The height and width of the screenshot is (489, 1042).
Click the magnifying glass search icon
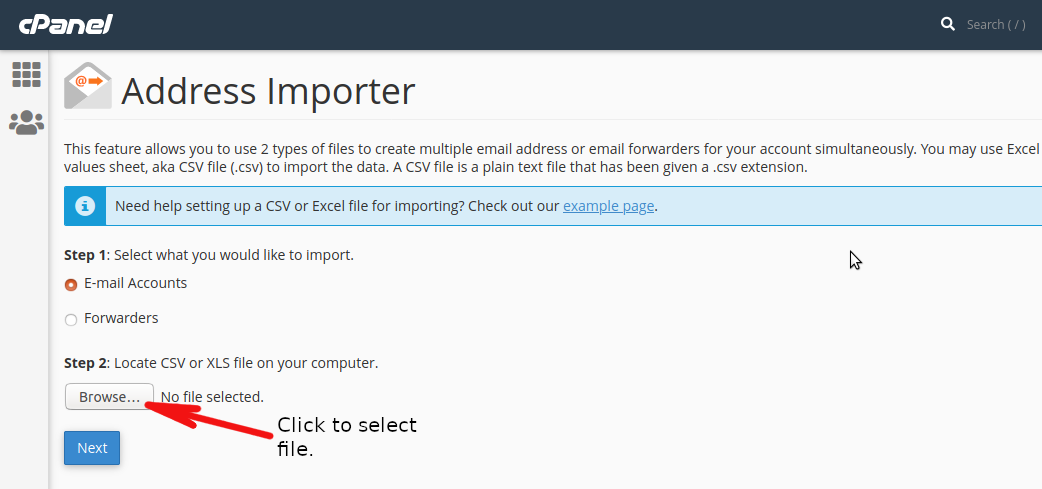[948, 25]
